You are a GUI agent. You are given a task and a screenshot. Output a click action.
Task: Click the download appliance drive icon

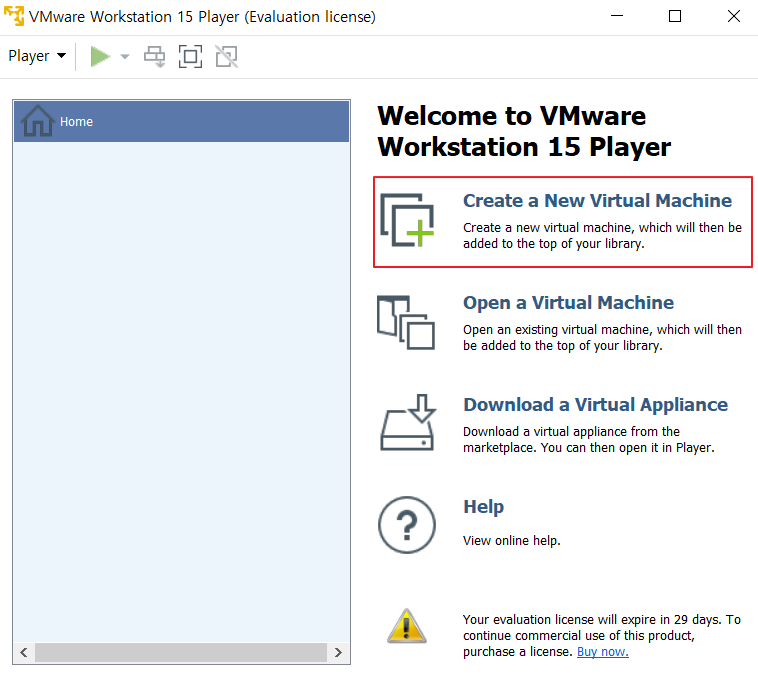(x=408, y=423)
